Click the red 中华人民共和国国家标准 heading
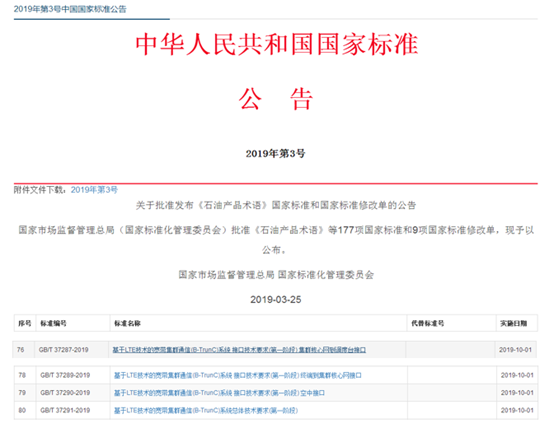The height and width of the screenshot is (428, 554). tap(277, 44)
